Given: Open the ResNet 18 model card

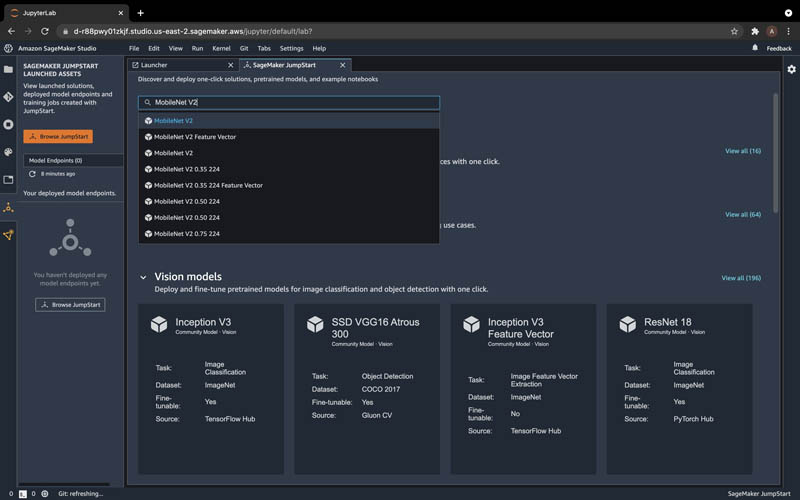Looking at the screenshot, I should (679, 389).
